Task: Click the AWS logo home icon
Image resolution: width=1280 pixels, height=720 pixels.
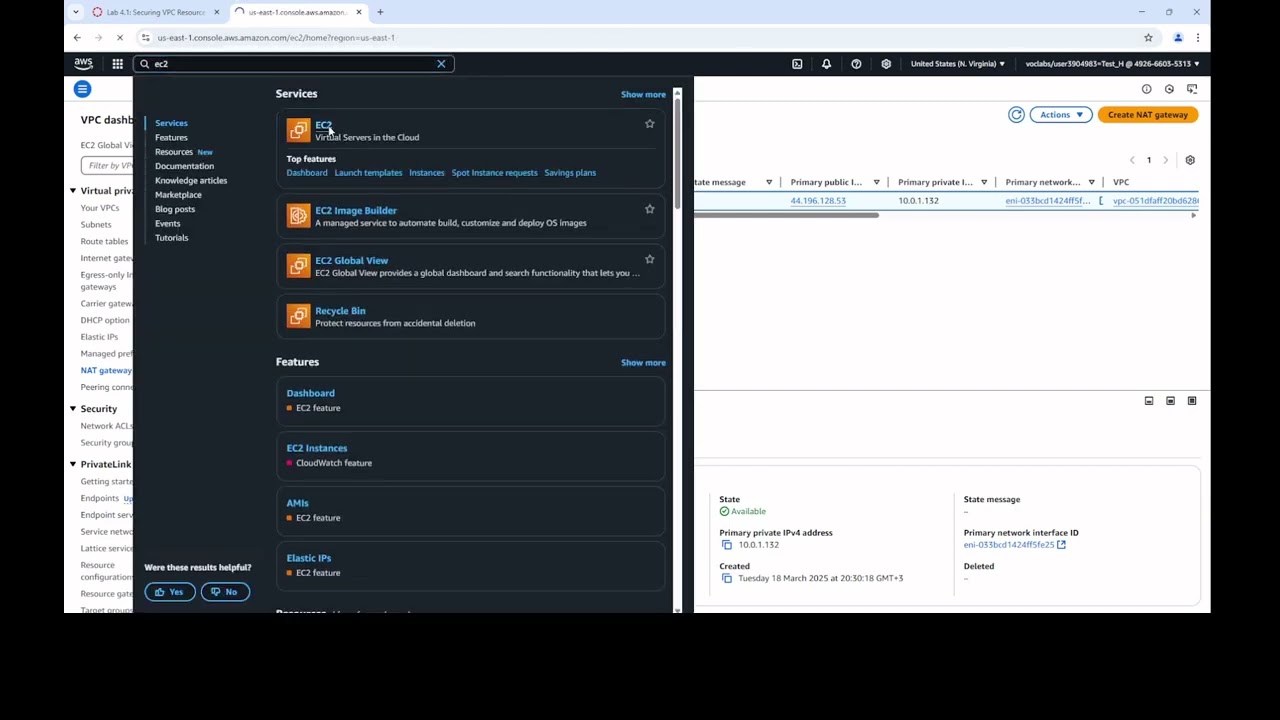Action: 83,64
